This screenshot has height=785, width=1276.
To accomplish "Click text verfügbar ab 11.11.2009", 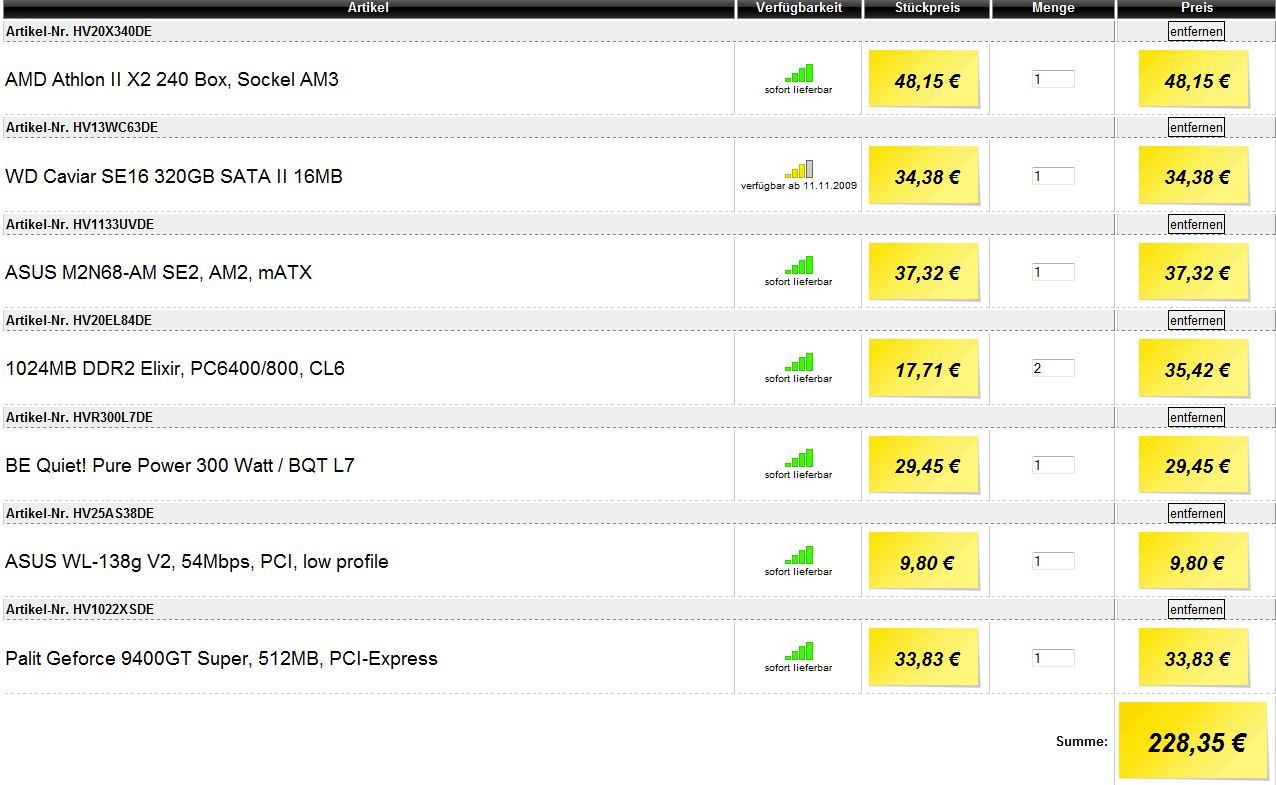I will pyautogui.click(x=799, y=186).
